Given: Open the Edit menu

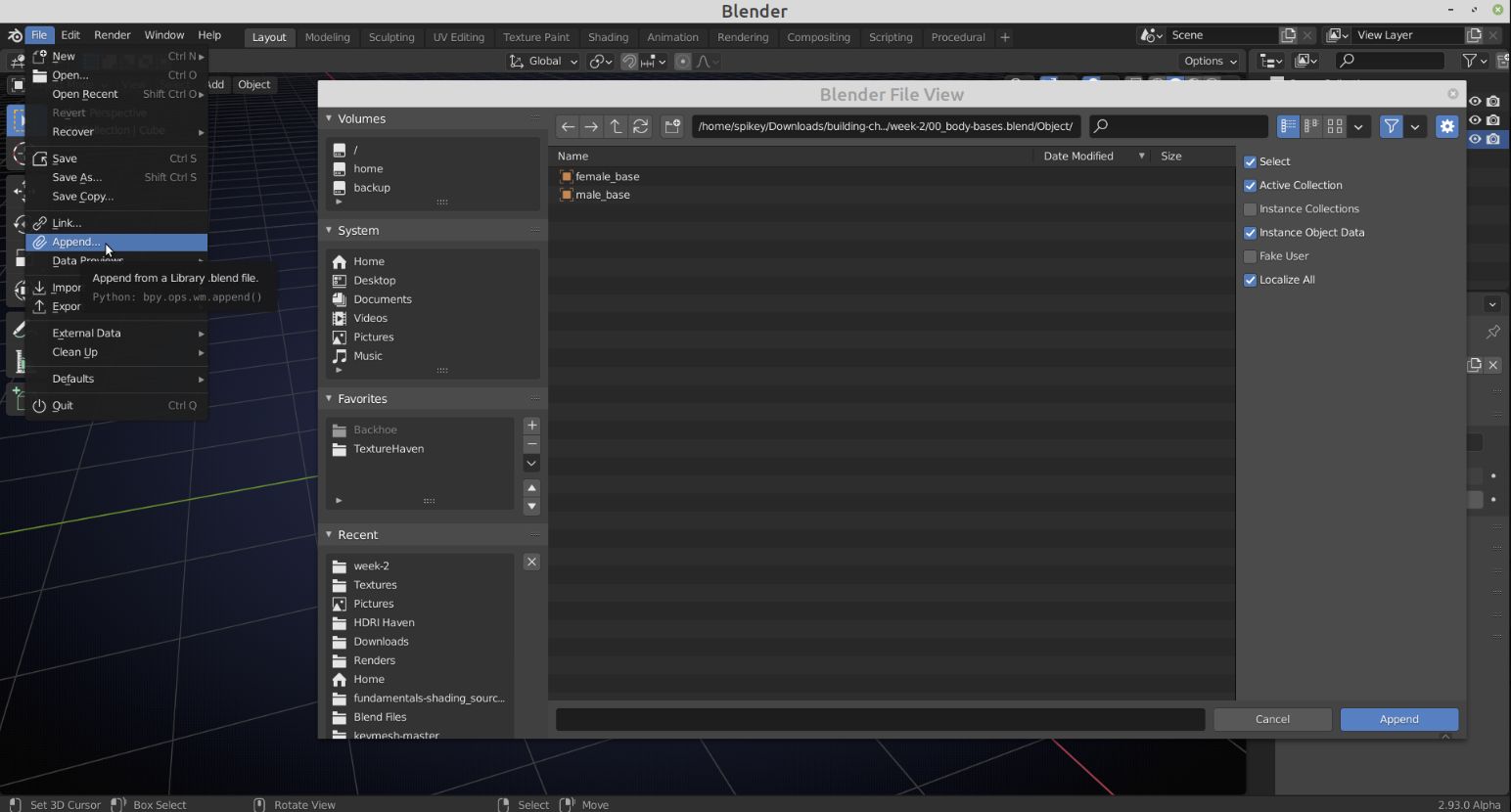Looking at the screenshot, I should (70, 35).
